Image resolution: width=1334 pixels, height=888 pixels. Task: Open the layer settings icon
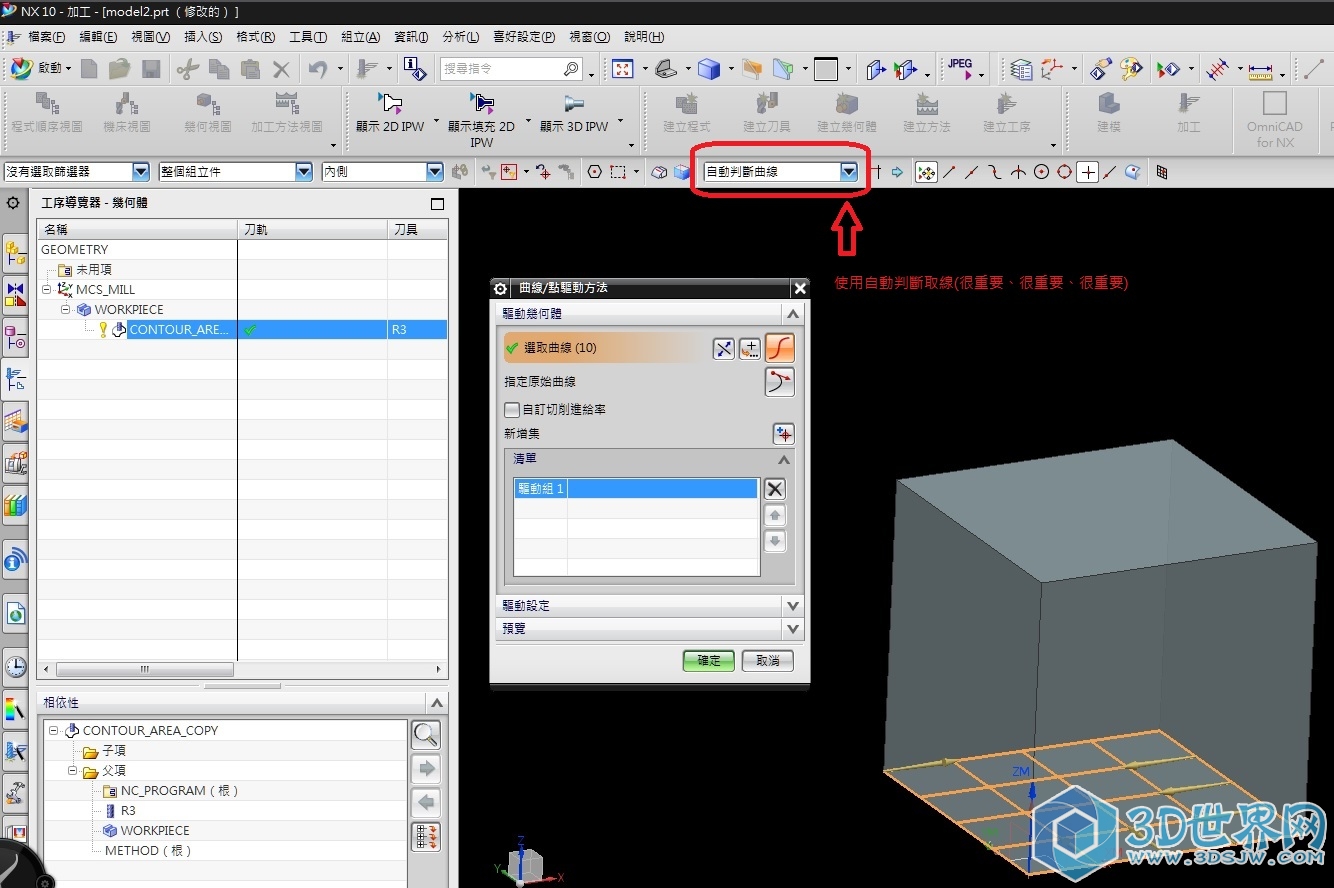(1020, 69)
